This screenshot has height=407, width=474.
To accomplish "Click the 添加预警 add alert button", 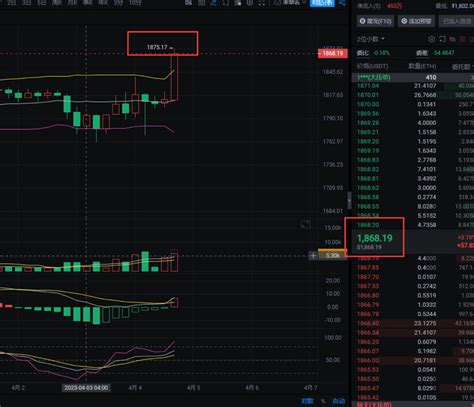I will click(416, 21).
